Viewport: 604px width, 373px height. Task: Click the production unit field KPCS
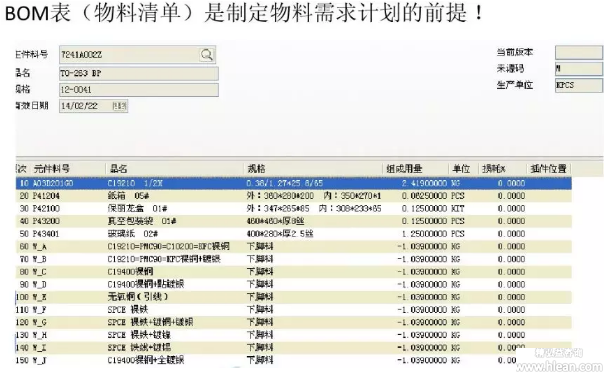point(579,85)
